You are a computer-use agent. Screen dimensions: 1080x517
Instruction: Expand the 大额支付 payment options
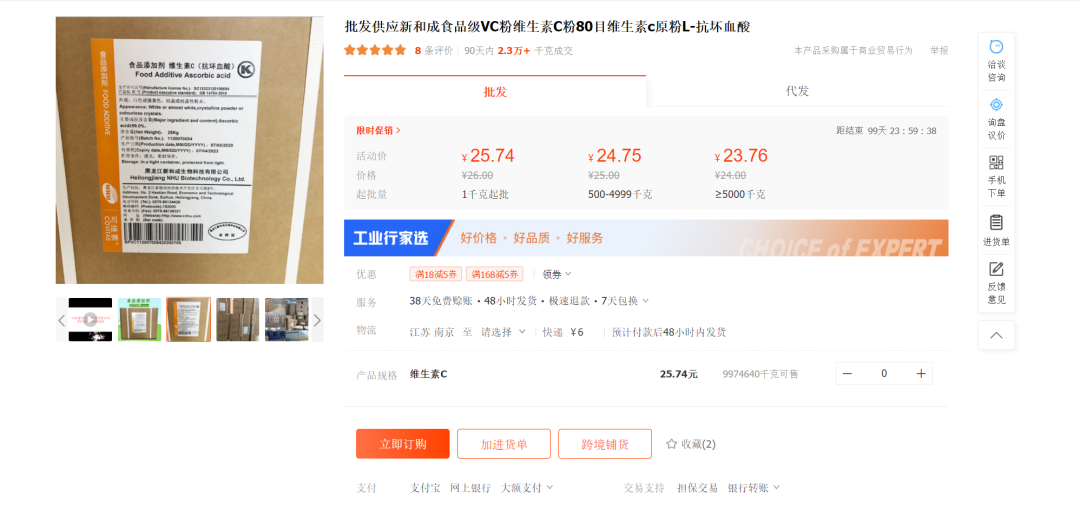pyautogui.click(x=527, y=488)
